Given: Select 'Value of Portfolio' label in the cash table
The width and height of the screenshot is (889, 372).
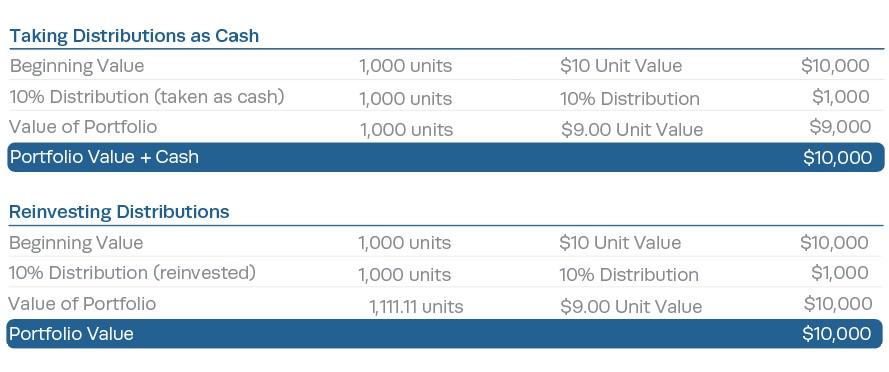Looking at the screenshot, I should pyautogui.click(x=83, y=126).
